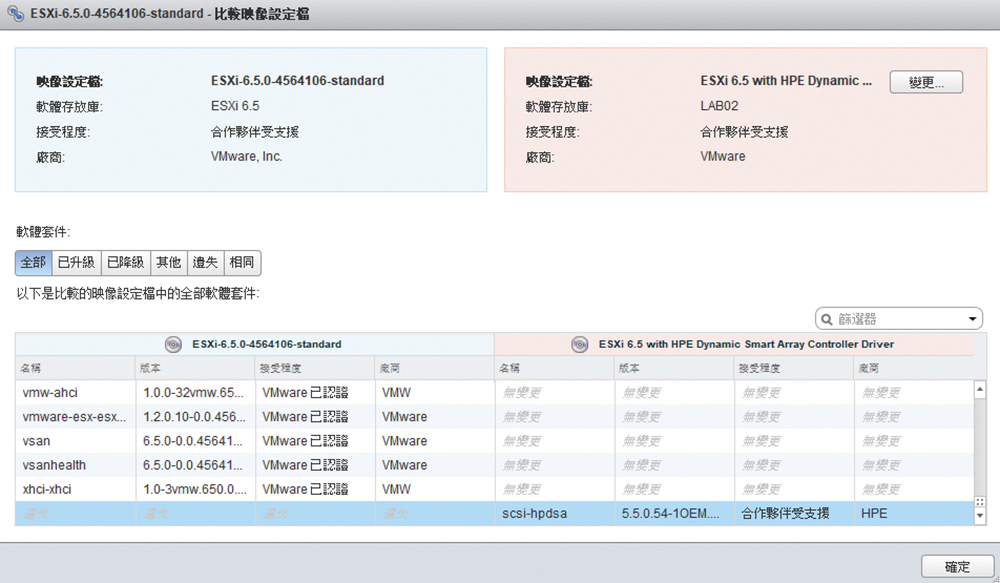Sort by 版本 column under ESXi-6.5.0-4564106-standard
1000x583 pixels.
[x=195, y=368]
